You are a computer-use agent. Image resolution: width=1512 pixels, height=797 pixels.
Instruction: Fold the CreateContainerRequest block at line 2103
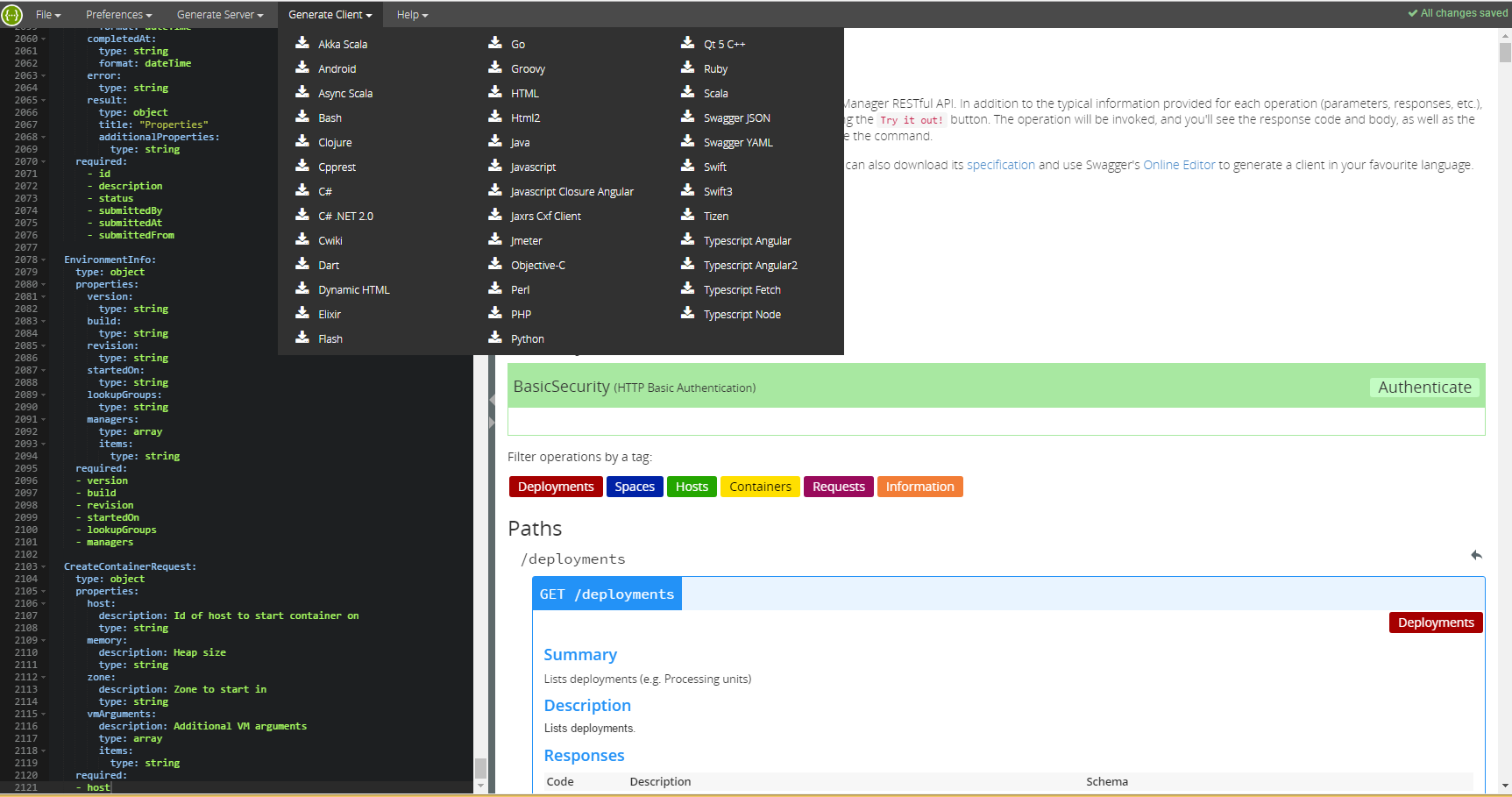coord(44,567)
